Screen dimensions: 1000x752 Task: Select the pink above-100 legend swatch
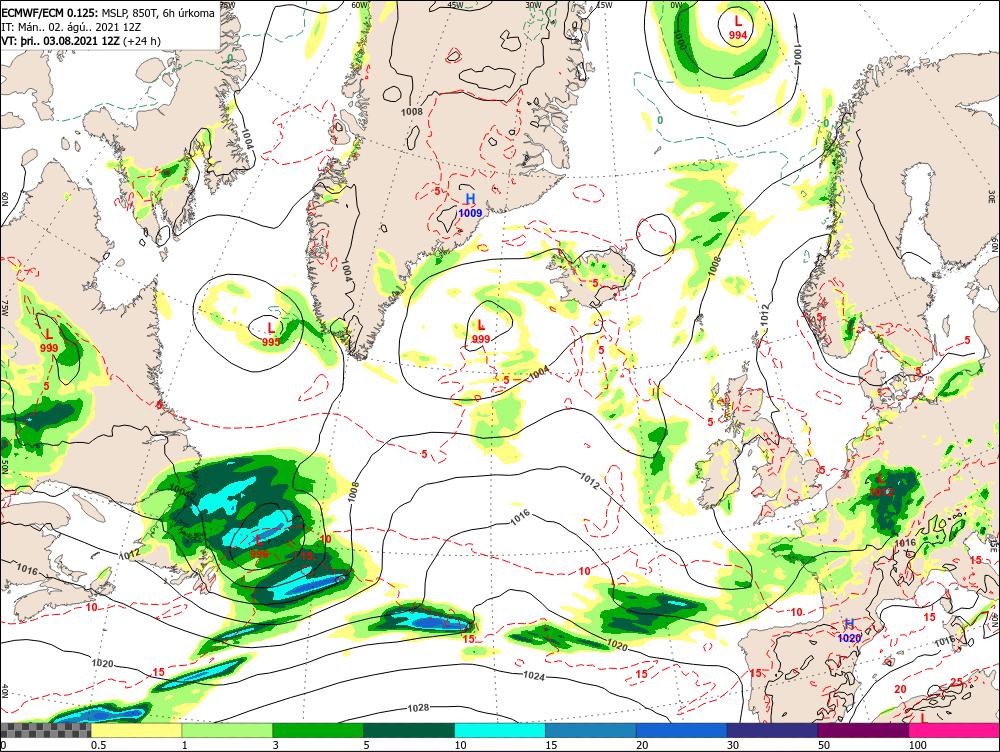(954, 730)
